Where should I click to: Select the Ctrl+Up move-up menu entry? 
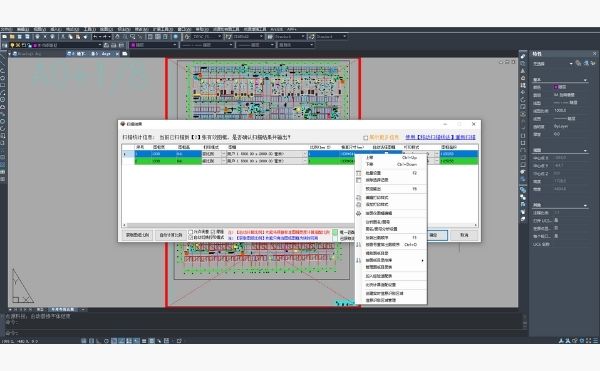click(x=391, y=158)
